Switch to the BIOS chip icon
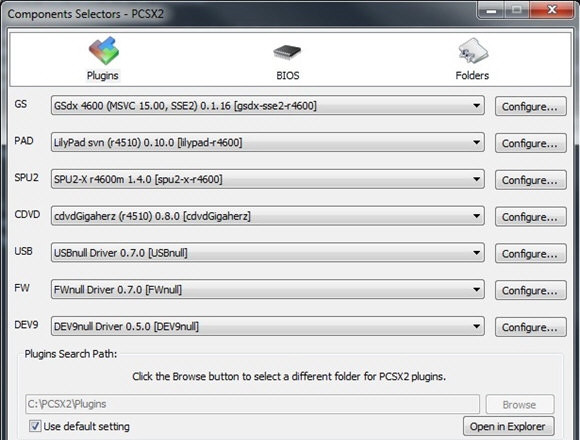This screenshot has width=580, height=440. click(x=287, y=52)
